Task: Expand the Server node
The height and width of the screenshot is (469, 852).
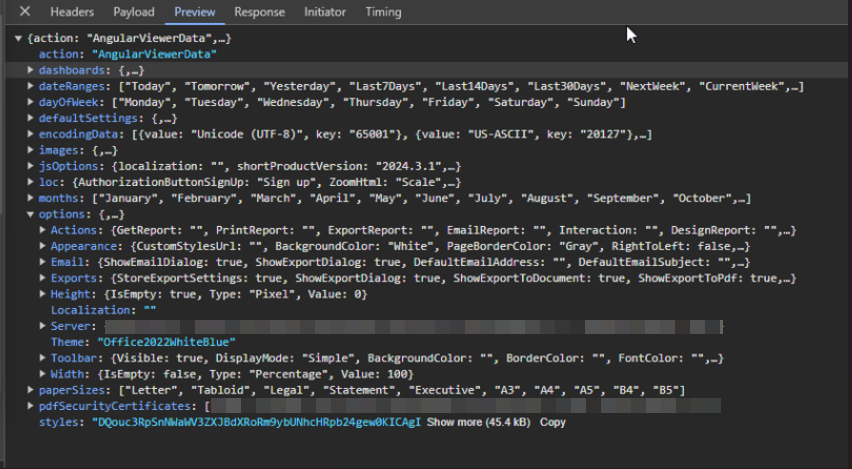Action: (42, 326)
